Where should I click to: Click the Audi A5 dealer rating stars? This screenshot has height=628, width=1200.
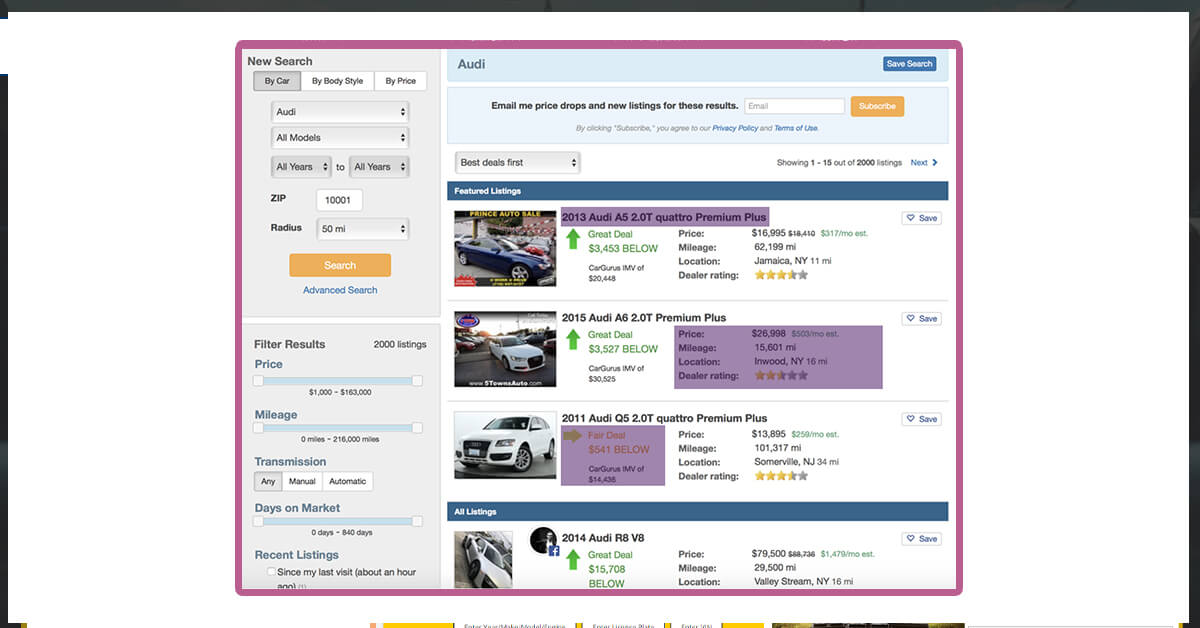pyautogui.click(x=781, y=275)
